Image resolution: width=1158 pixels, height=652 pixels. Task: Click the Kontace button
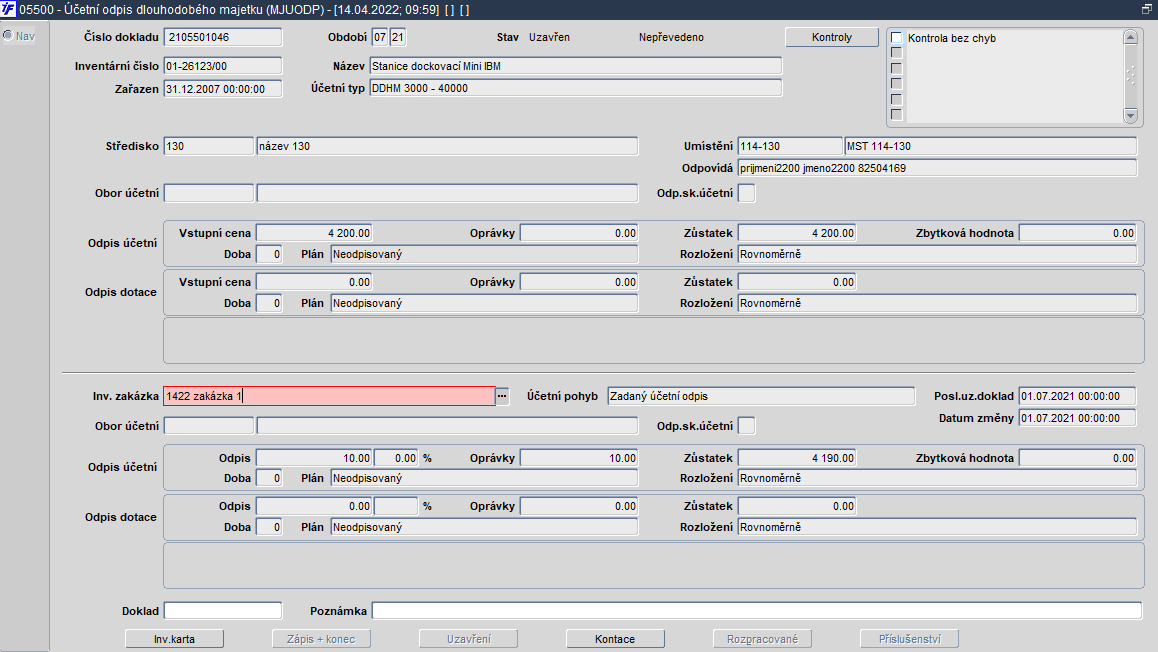pos(615,639)
